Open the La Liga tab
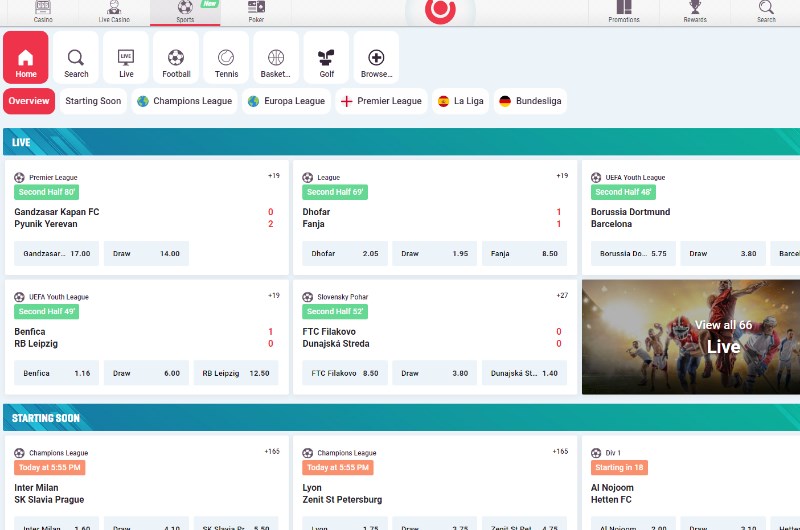 coord(461,101)
